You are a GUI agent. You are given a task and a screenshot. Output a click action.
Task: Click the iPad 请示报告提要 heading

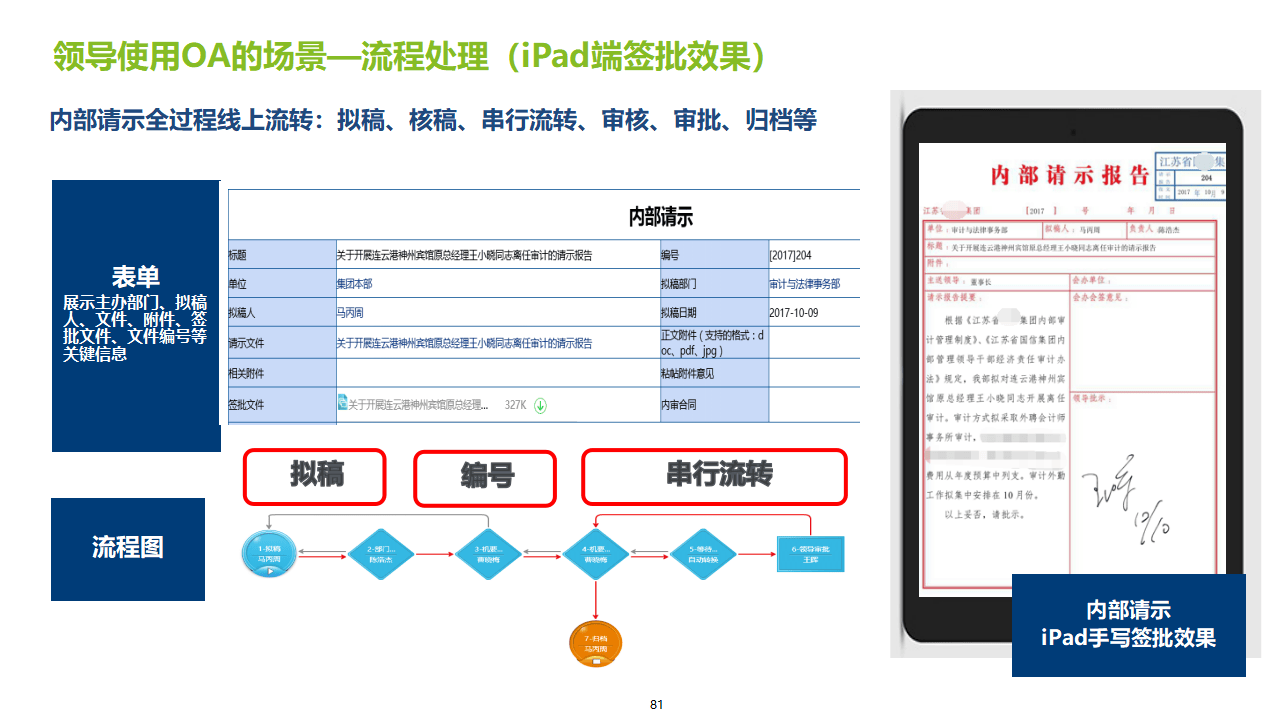click(x=952, y=297)
